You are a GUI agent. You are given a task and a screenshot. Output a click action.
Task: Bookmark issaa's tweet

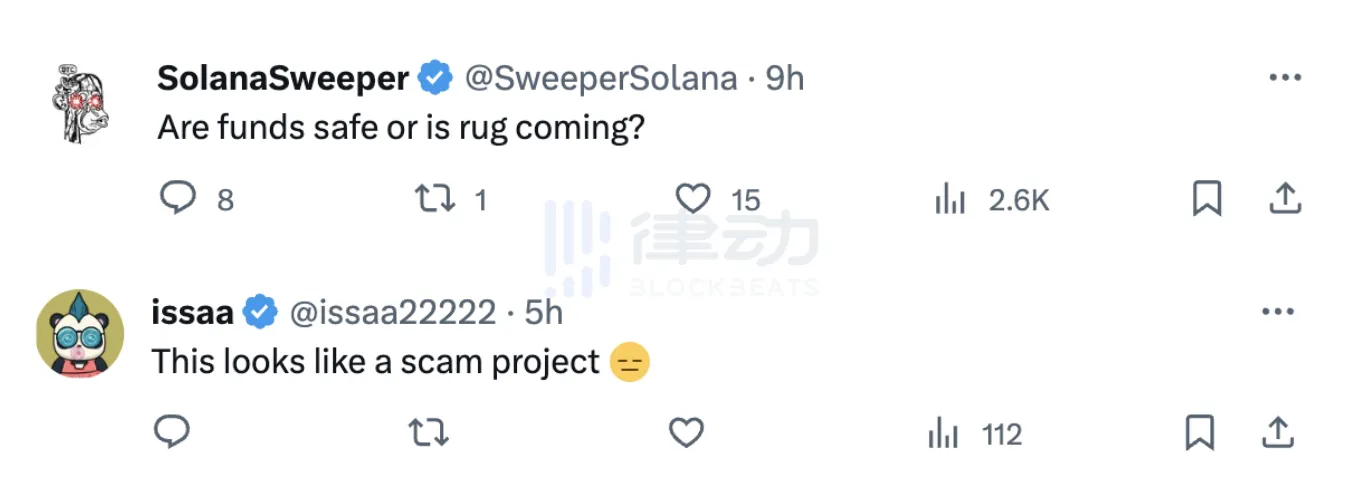coord(1199,433)
